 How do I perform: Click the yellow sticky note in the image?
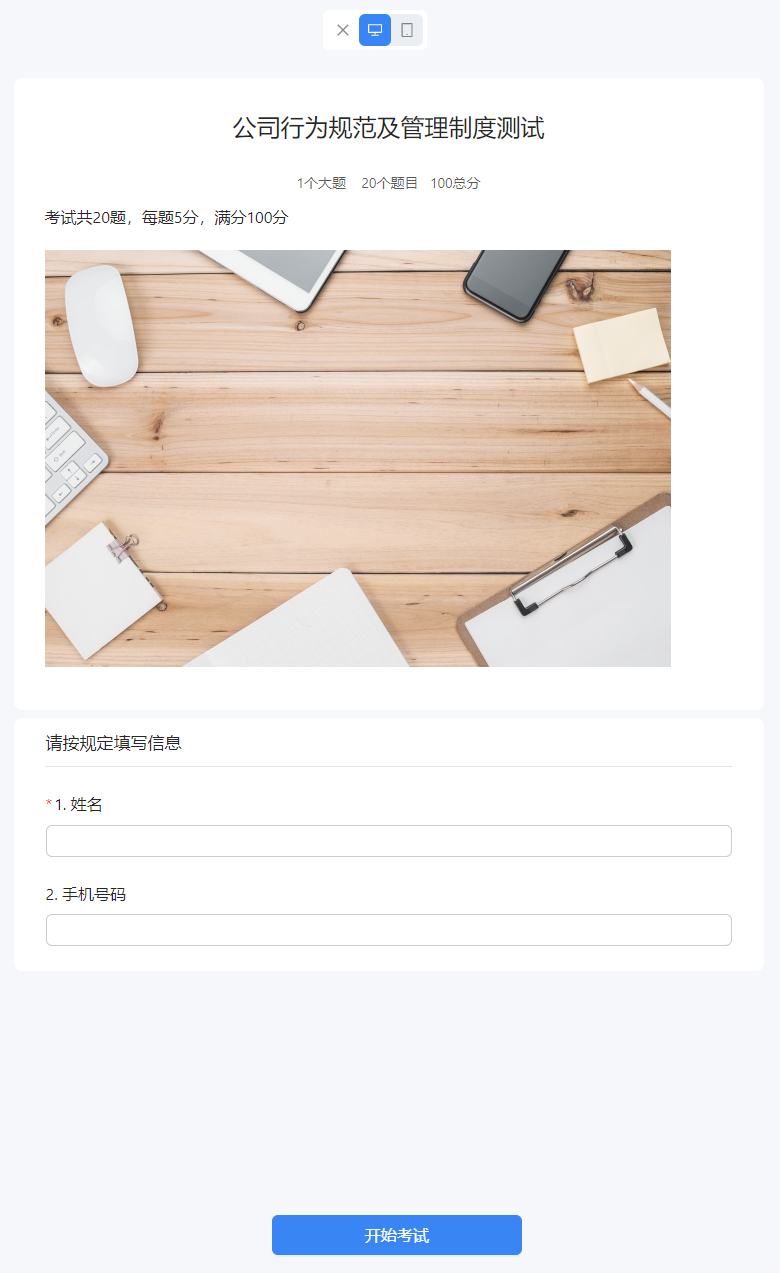(622, 345)
